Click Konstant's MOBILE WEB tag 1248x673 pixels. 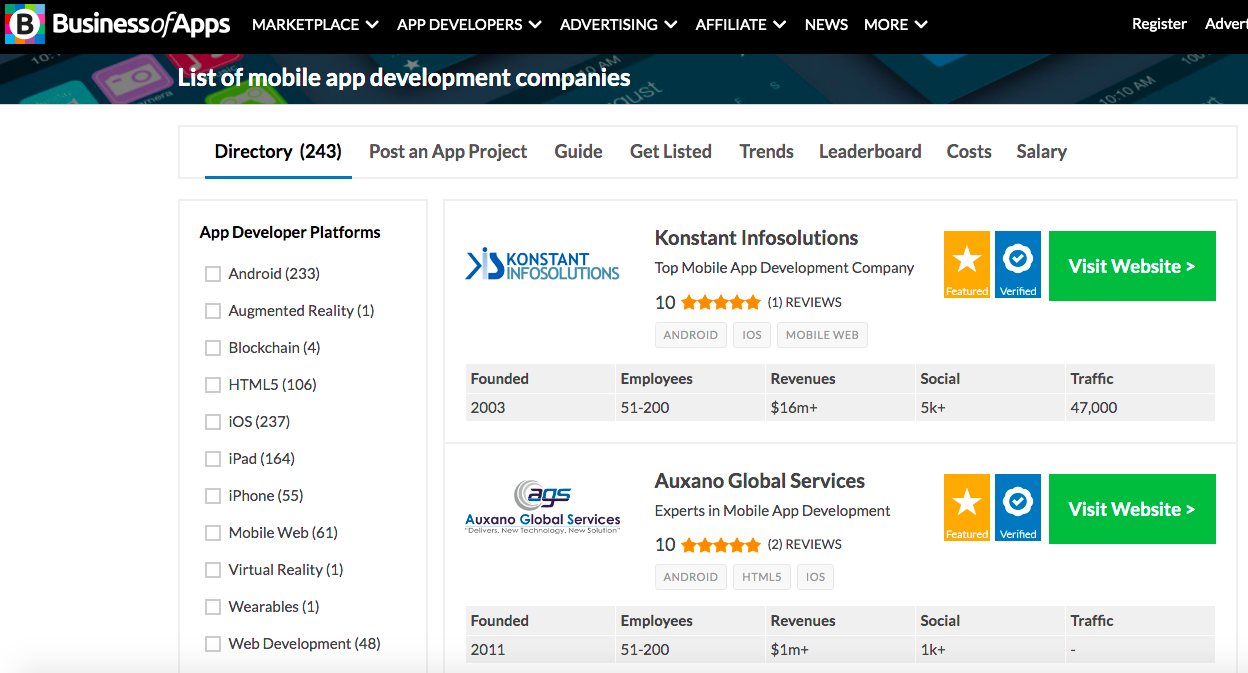click(822, 335)
